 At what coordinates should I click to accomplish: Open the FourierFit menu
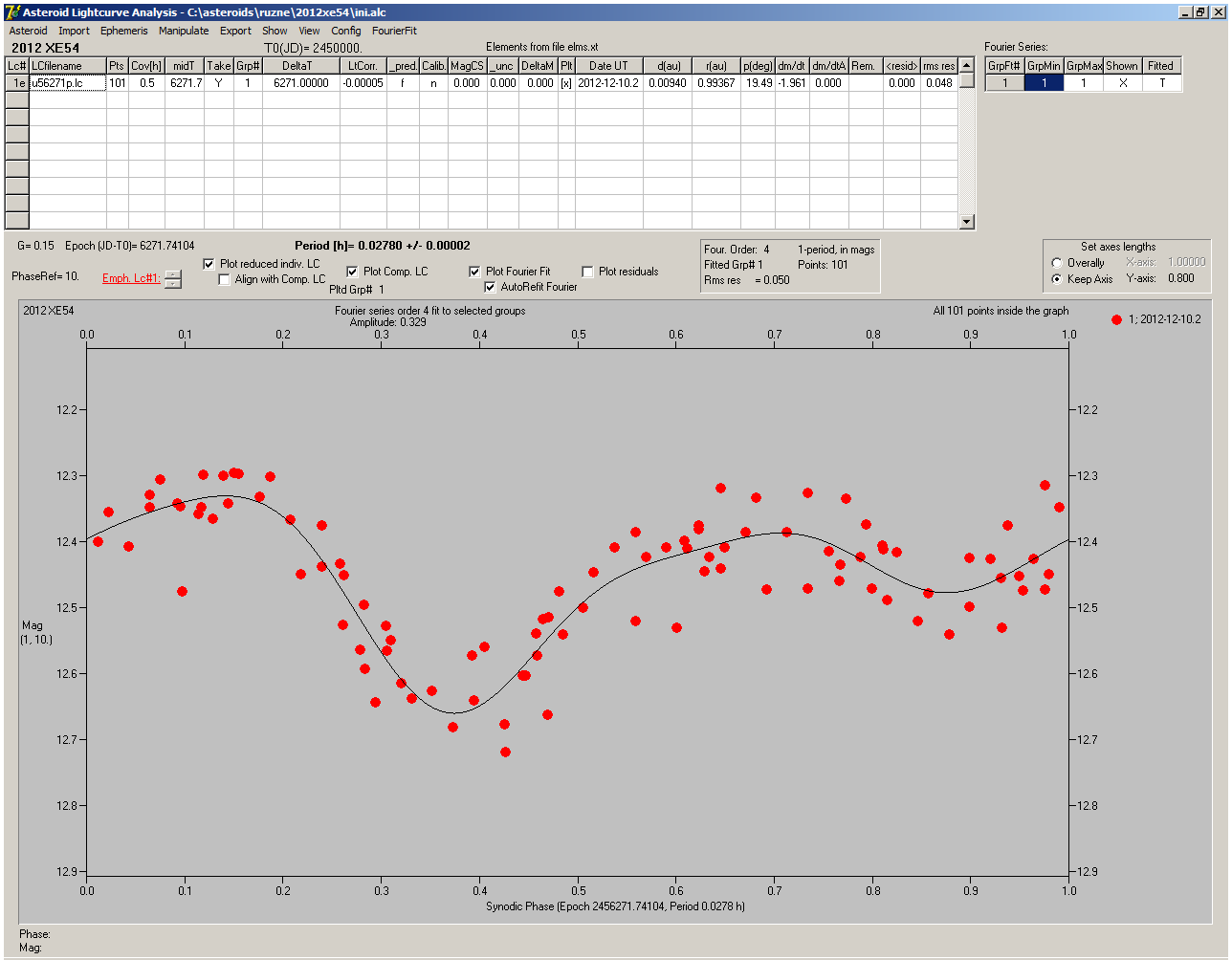[394, 31]
